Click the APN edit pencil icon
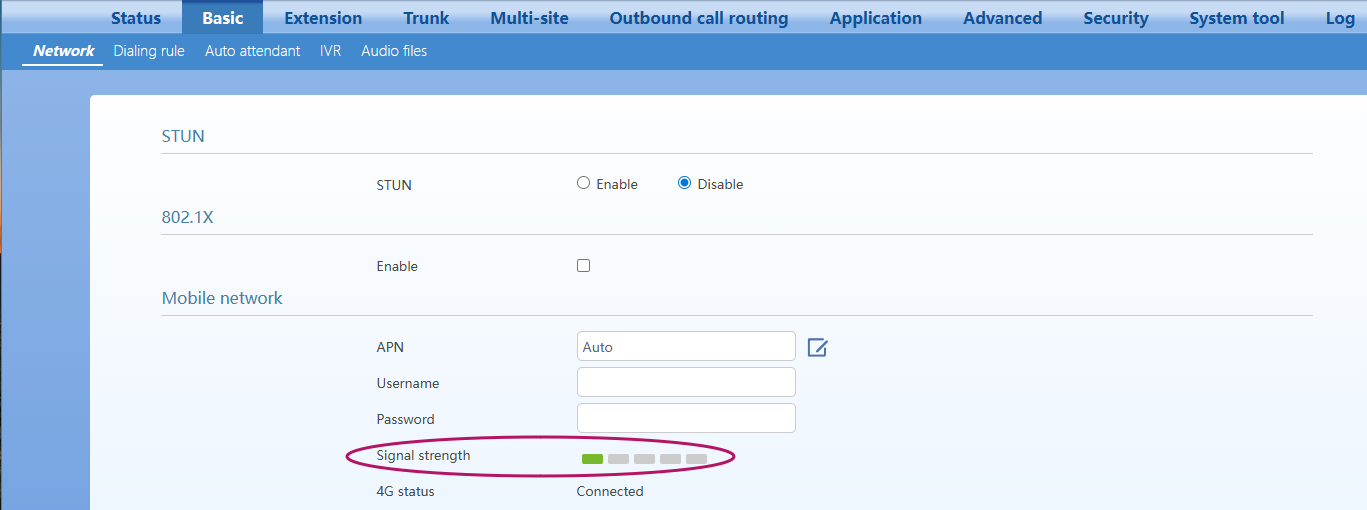This screenshot has height=510, width=1367. coord(817,347)
